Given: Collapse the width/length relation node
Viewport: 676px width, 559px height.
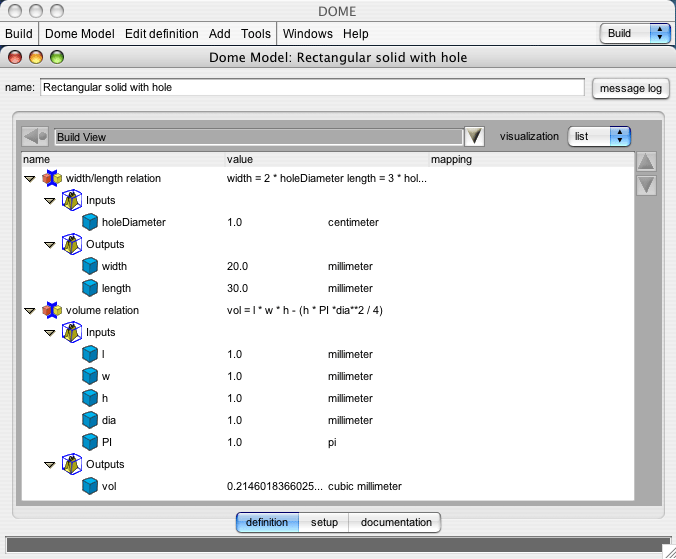Looking at the screenshot, I should 29,179.
